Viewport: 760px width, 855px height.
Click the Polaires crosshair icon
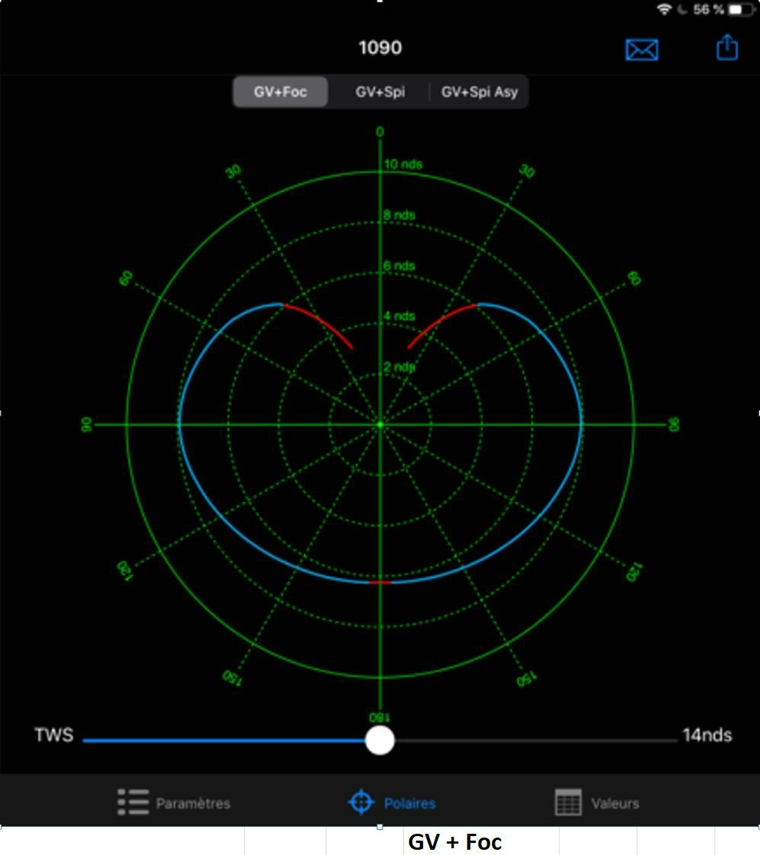point(360,802)
